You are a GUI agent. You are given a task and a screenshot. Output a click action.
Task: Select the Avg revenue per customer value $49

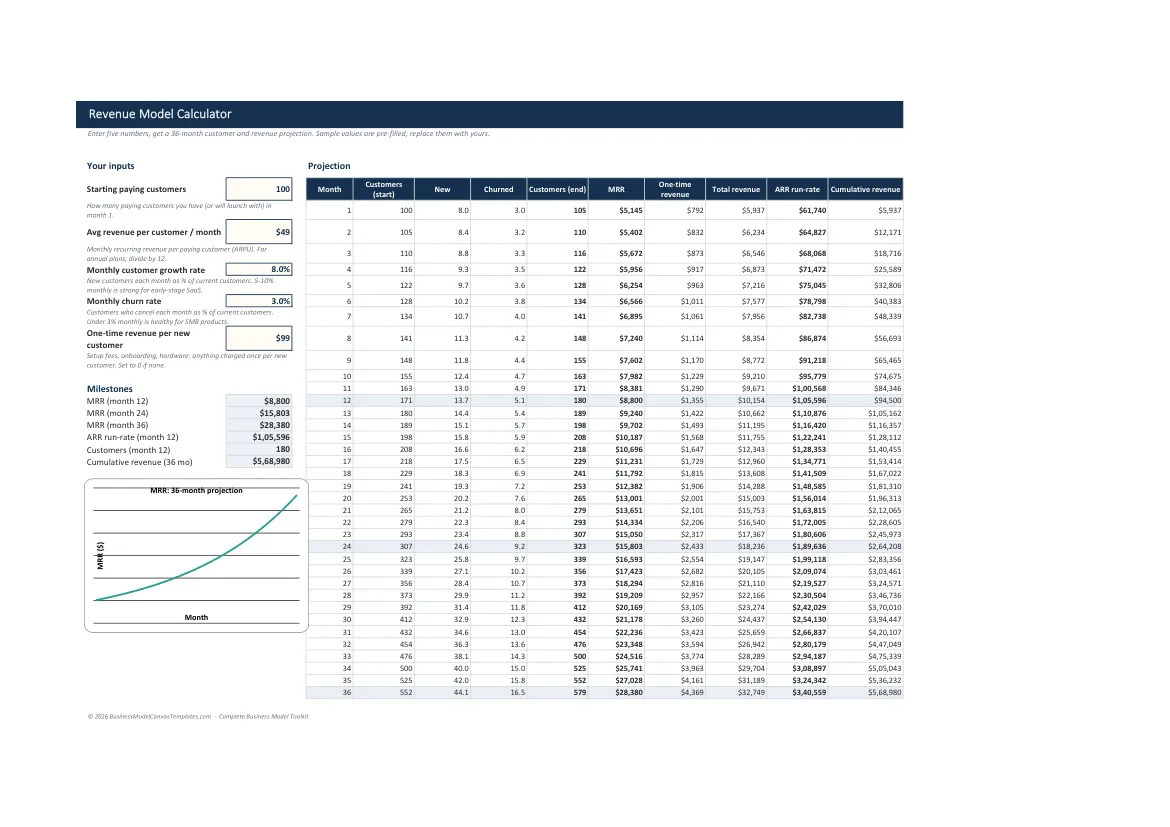(259, 232)
